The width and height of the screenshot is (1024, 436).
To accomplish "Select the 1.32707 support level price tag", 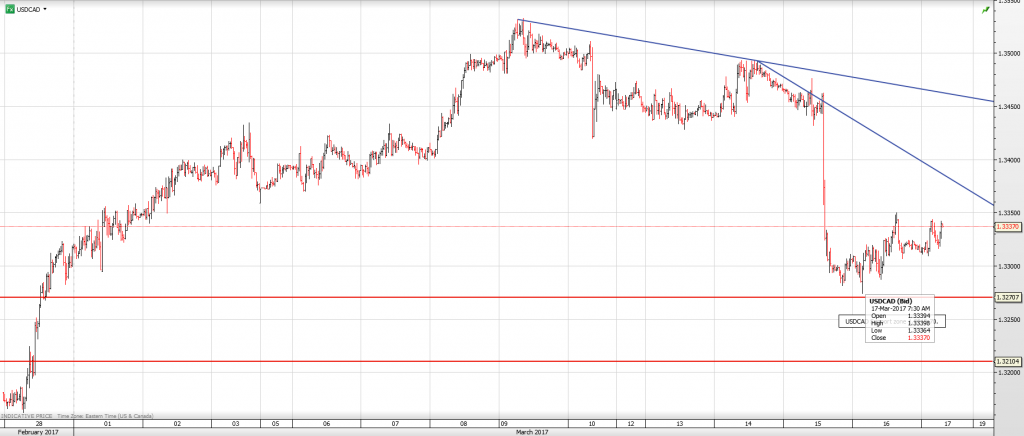I will pos(1008,297).
